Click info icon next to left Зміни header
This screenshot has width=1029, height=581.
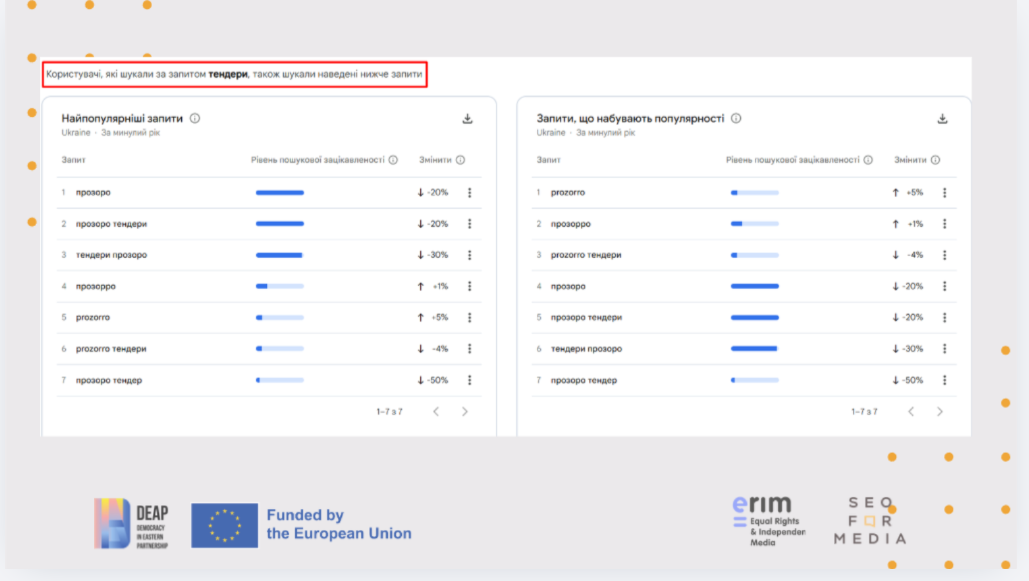(460, 160)
